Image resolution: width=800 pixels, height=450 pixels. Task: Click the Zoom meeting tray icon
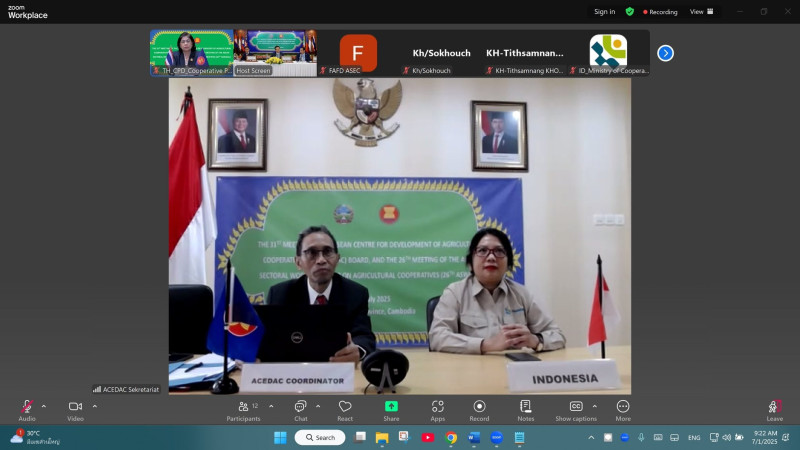pos(624,438)
